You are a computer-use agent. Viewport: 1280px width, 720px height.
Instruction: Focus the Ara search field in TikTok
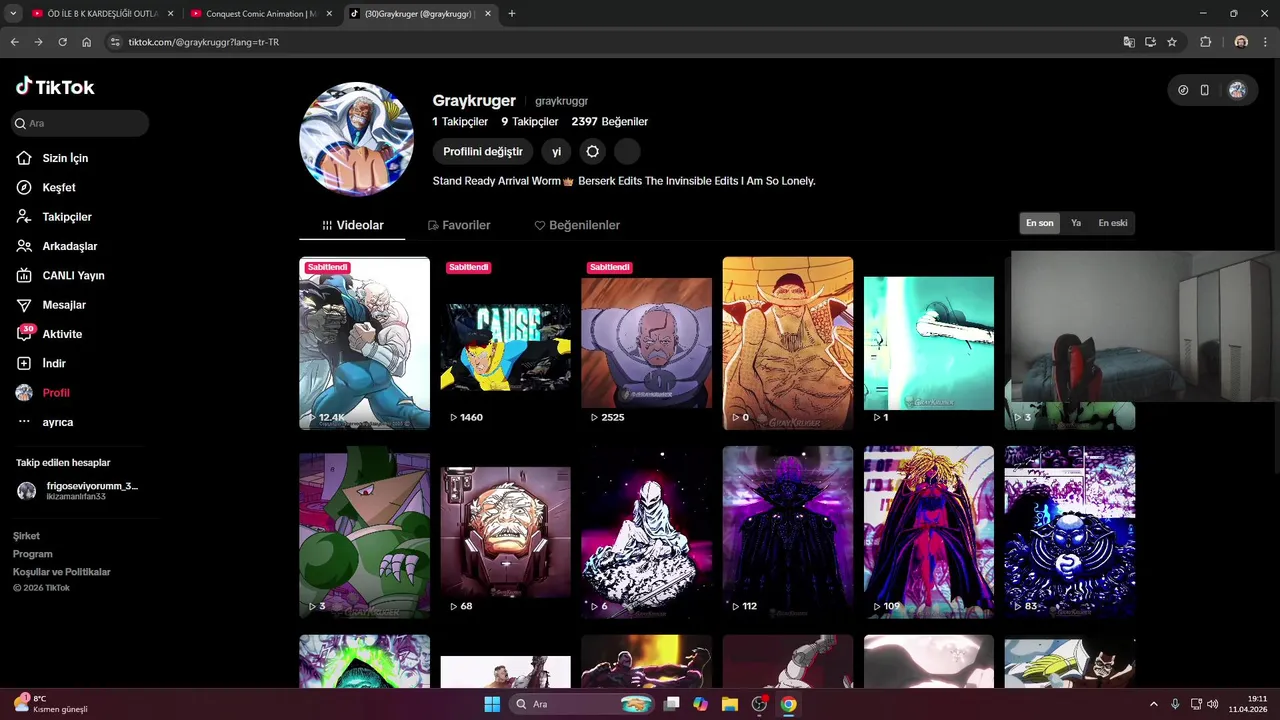[80, 123]
